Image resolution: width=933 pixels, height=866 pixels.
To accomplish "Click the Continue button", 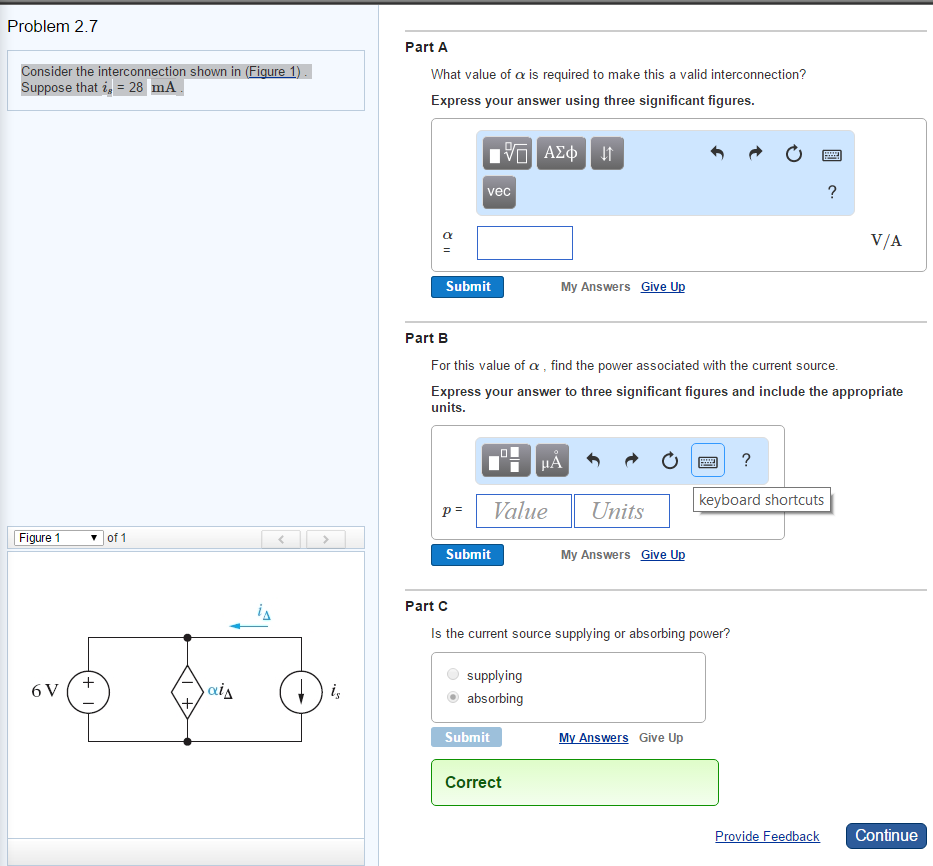I will pos(885,835).
